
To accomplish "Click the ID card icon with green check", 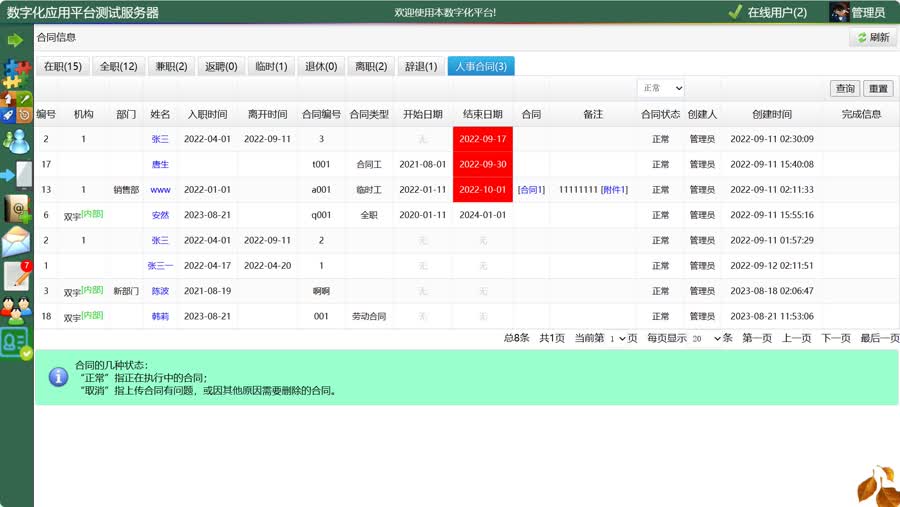I will click(16, 343).
